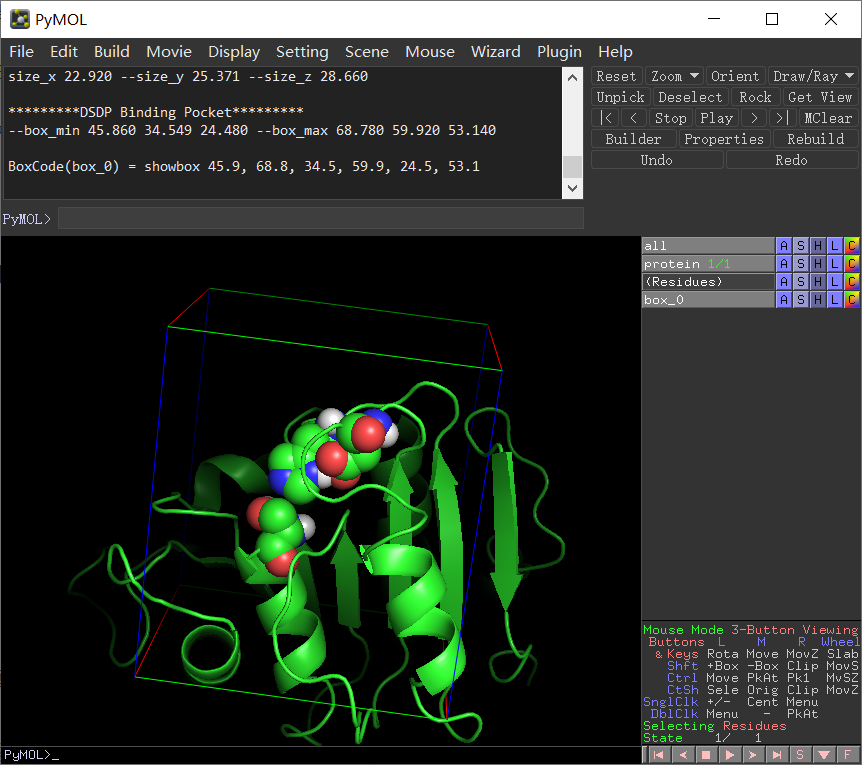
Task: Open the Zoom dropdown in the control panel
Action: (674, 75)
